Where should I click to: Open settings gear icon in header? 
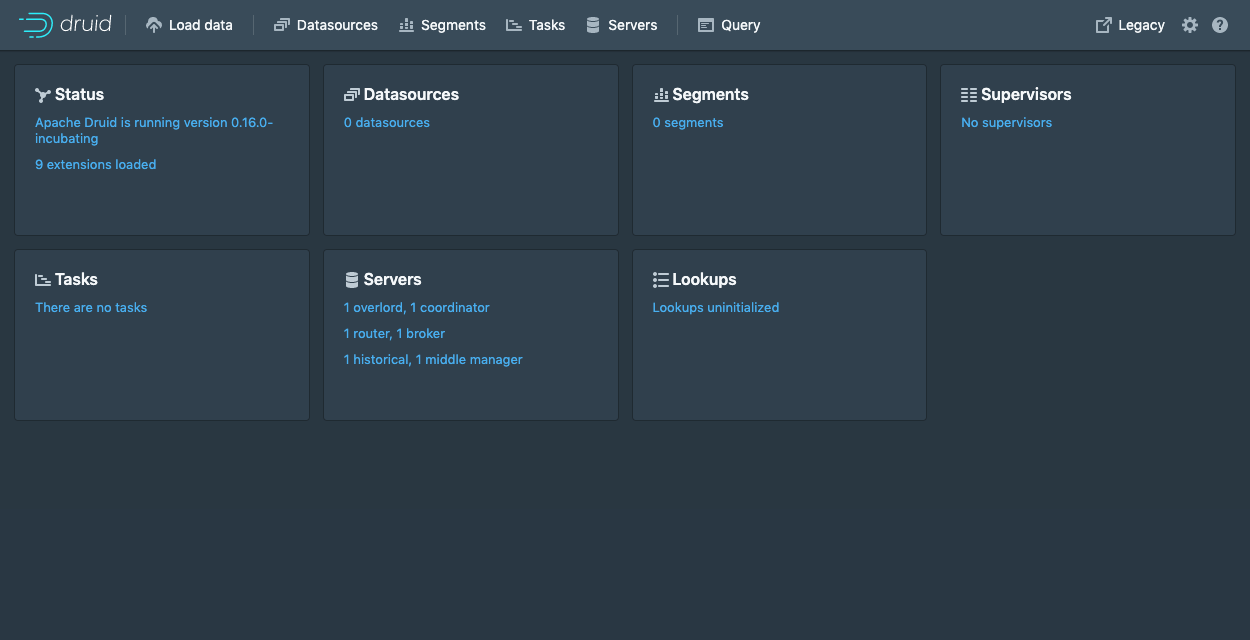coord(1189,25)
